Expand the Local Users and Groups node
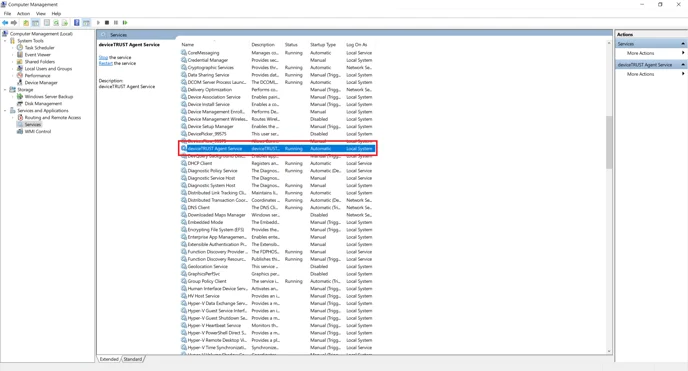The width and height of the screenshot is (688, 371). (x=13, y=68)
